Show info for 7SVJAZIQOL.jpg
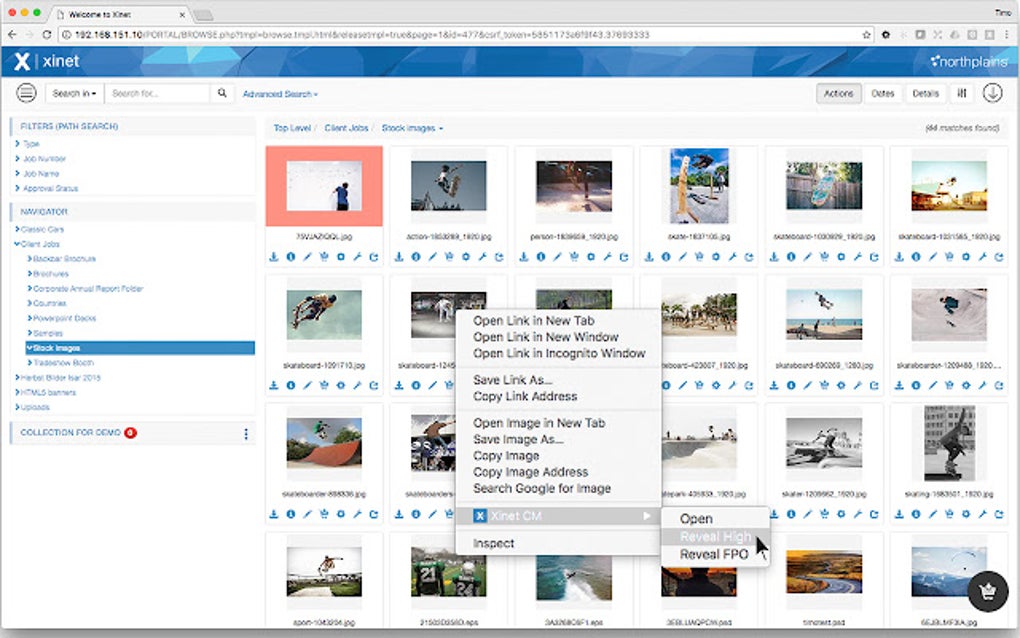1020x638 pixels. point(291,257)
